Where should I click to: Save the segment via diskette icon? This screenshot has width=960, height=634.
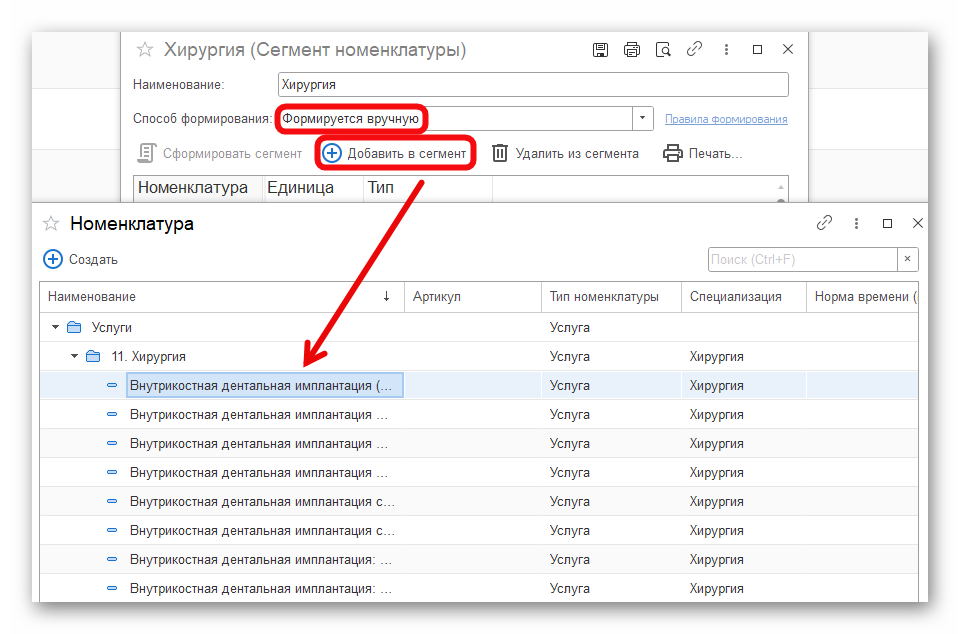tap(600, 50)
